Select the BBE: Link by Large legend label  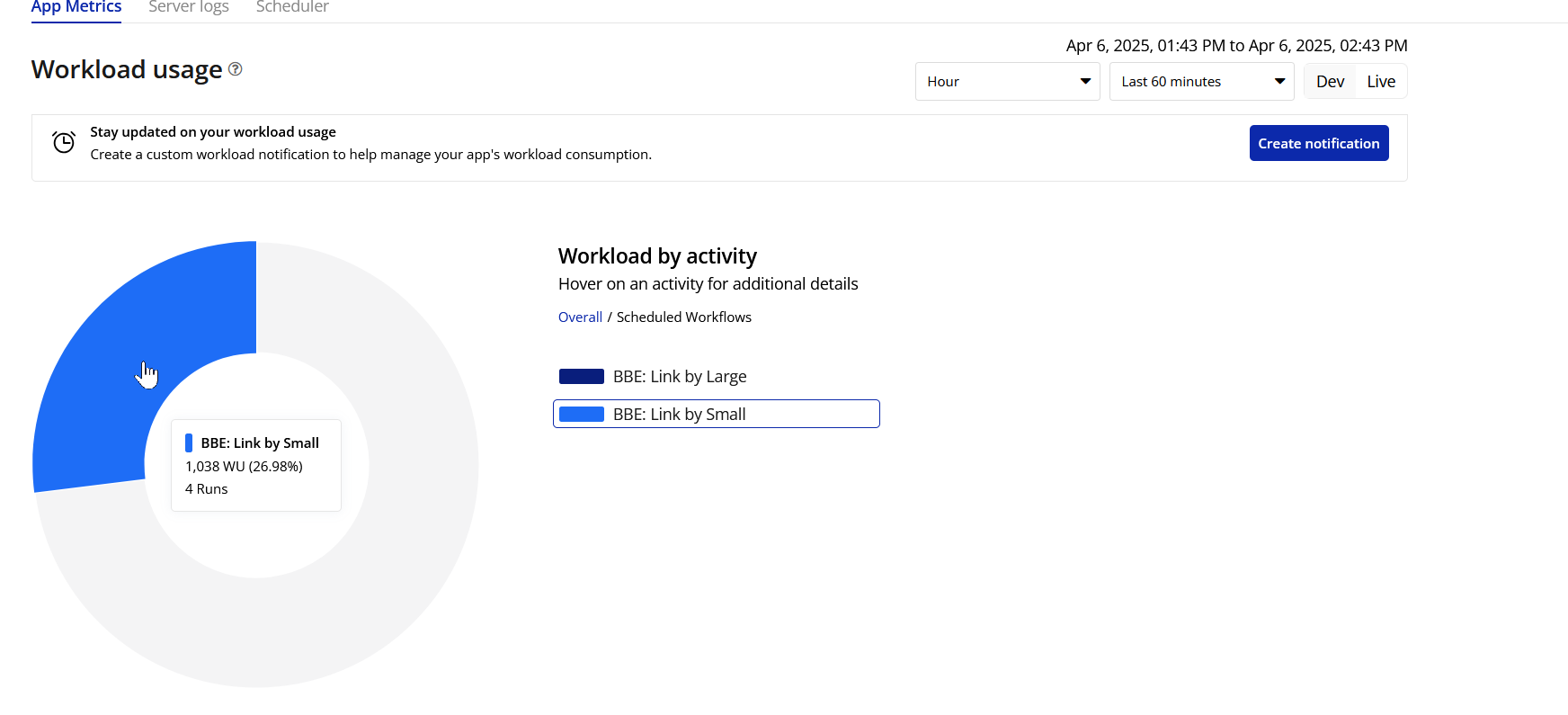coord(680,377)
